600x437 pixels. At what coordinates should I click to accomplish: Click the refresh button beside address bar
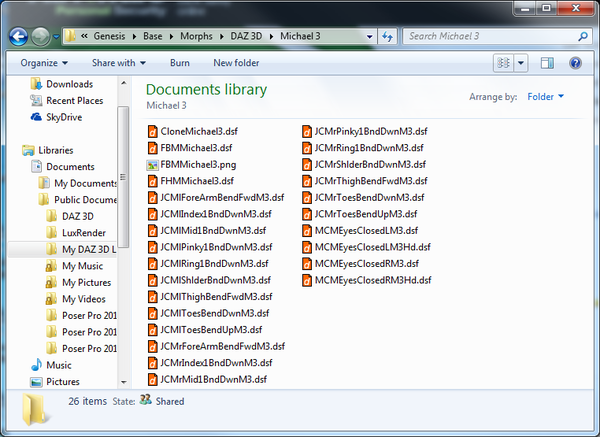click(x=388, y=37)
